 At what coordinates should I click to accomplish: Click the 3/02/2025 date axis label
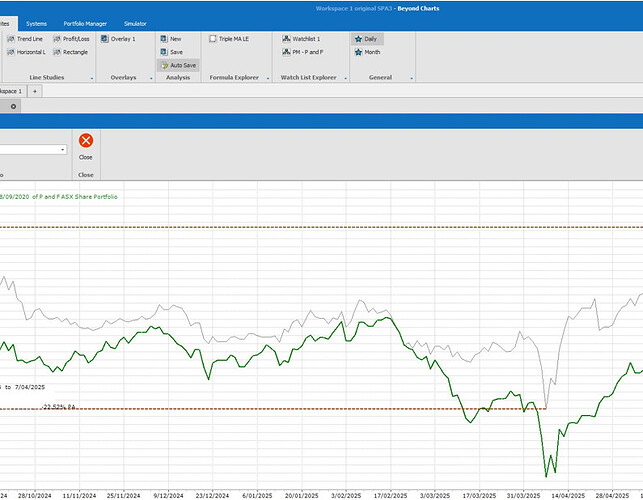[346, 495]
